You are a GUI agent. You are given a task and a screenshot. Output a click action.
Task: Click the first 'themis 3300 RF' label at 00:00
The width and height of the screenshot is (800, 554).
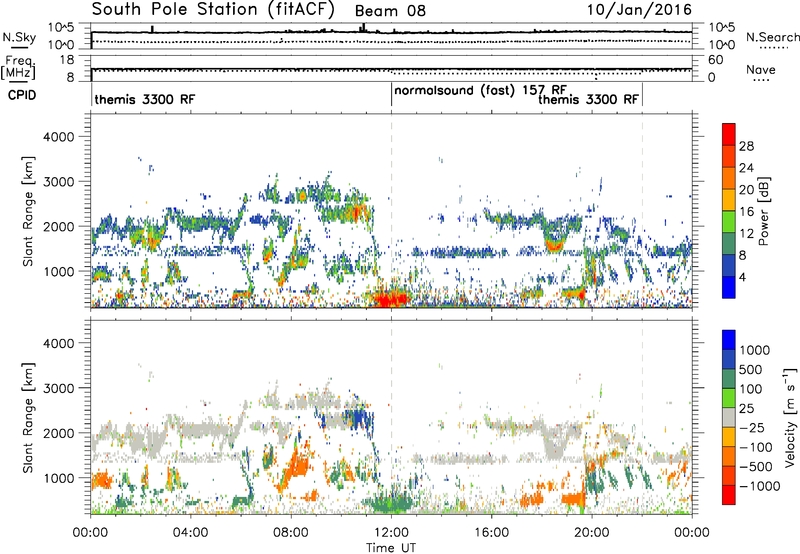pyautogui.click(x=145, y=99)
